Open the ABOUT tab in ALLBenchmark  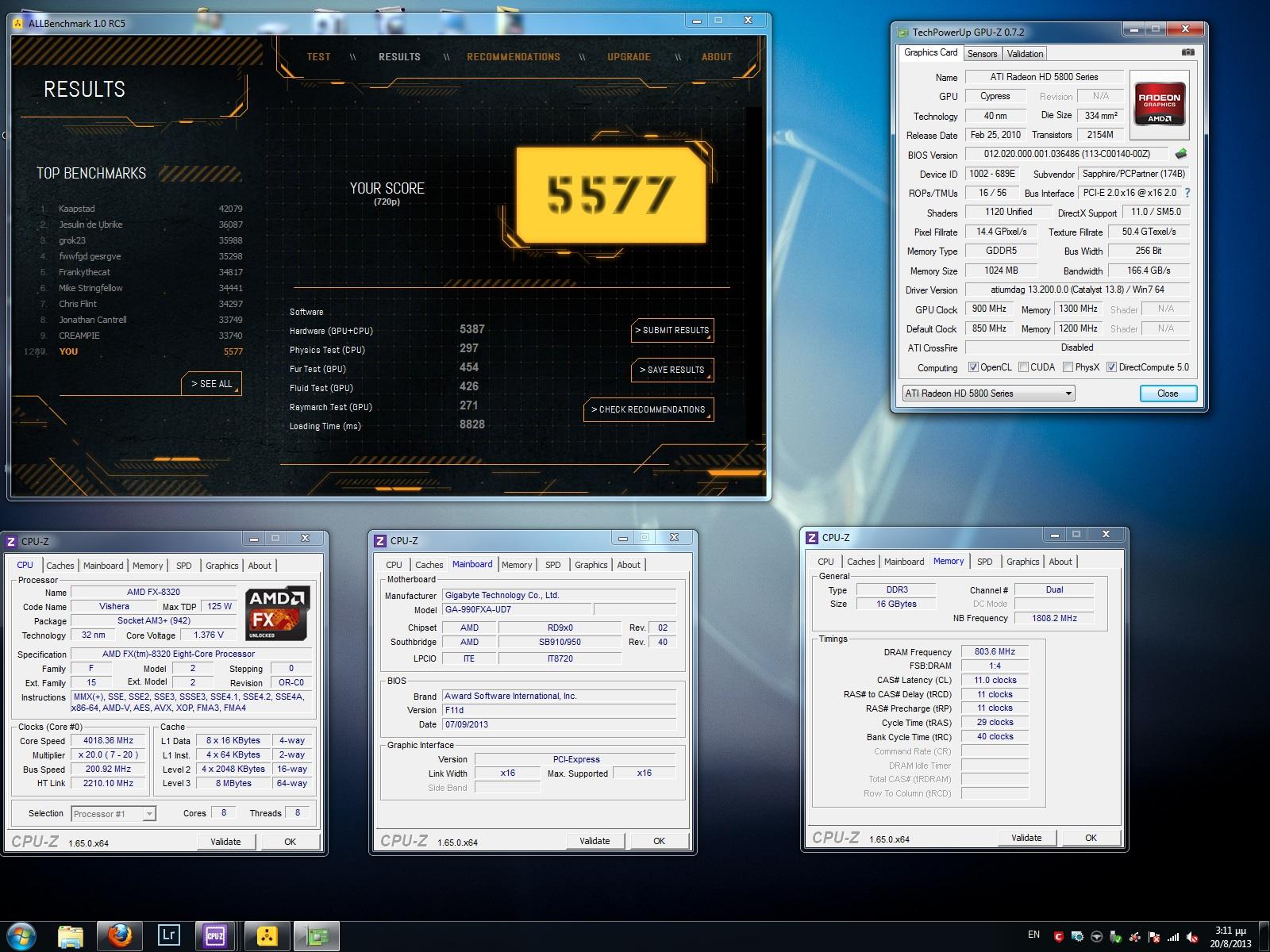(717, 57)
